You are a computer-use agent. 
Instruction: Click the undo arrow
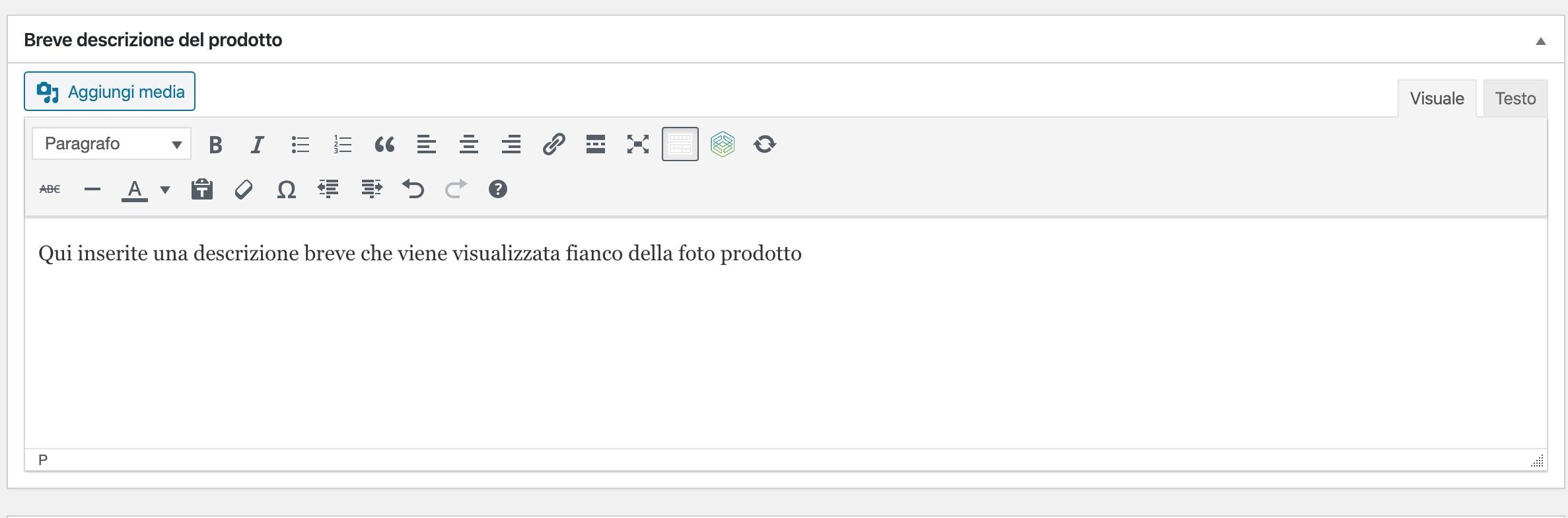tap(413, 190)
